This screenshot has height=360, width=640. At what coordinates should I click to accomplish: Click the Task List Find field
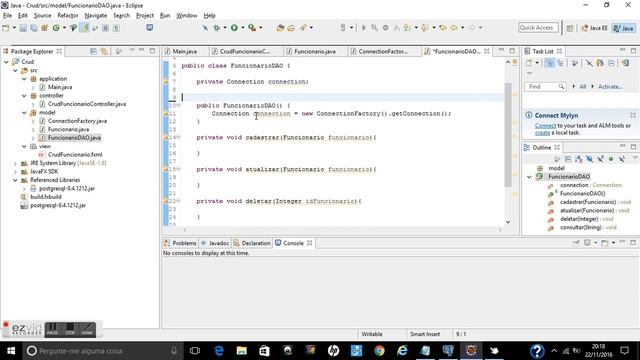coord(545,87)
